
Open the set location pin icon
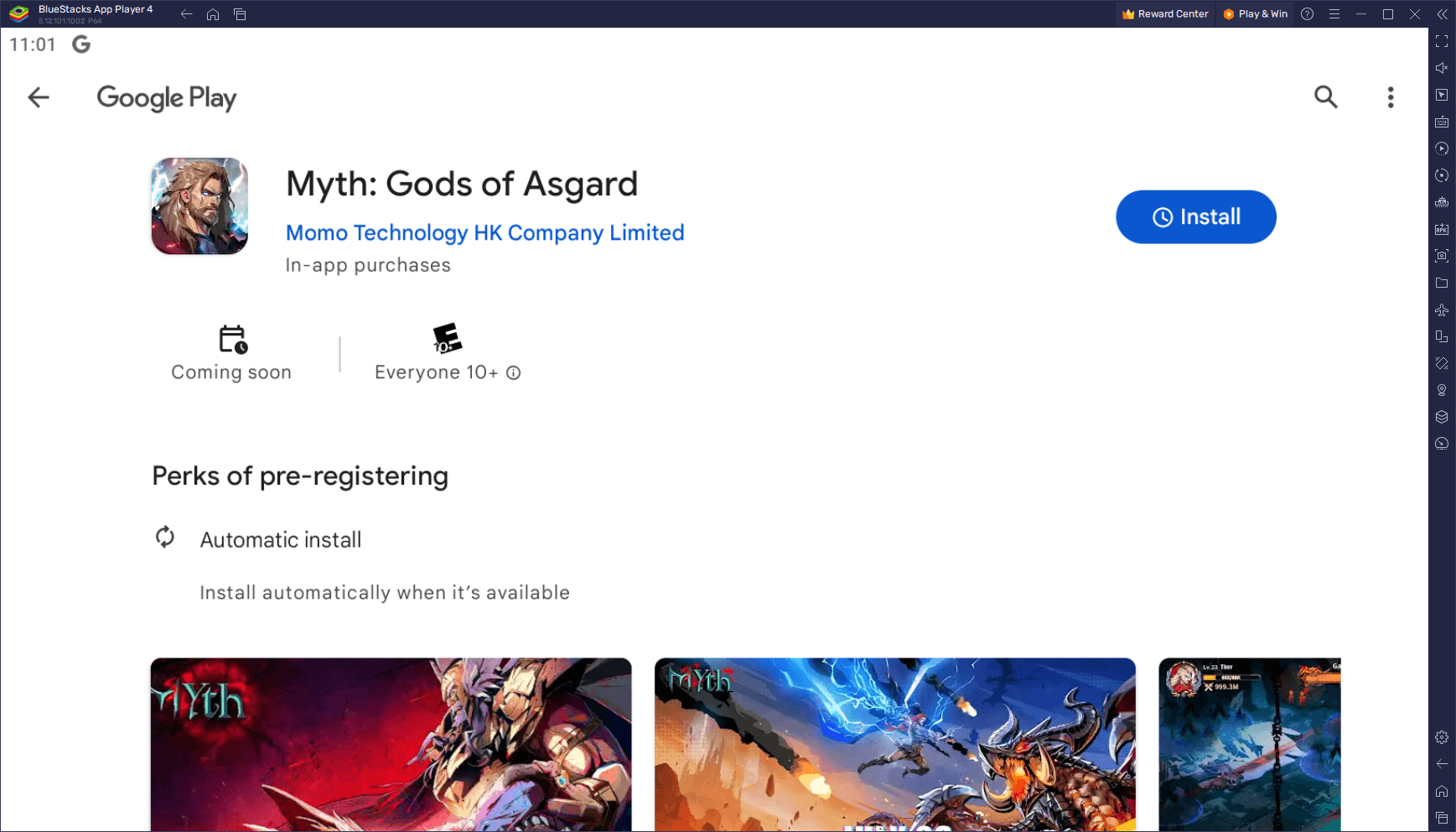tap(1442, 390)
